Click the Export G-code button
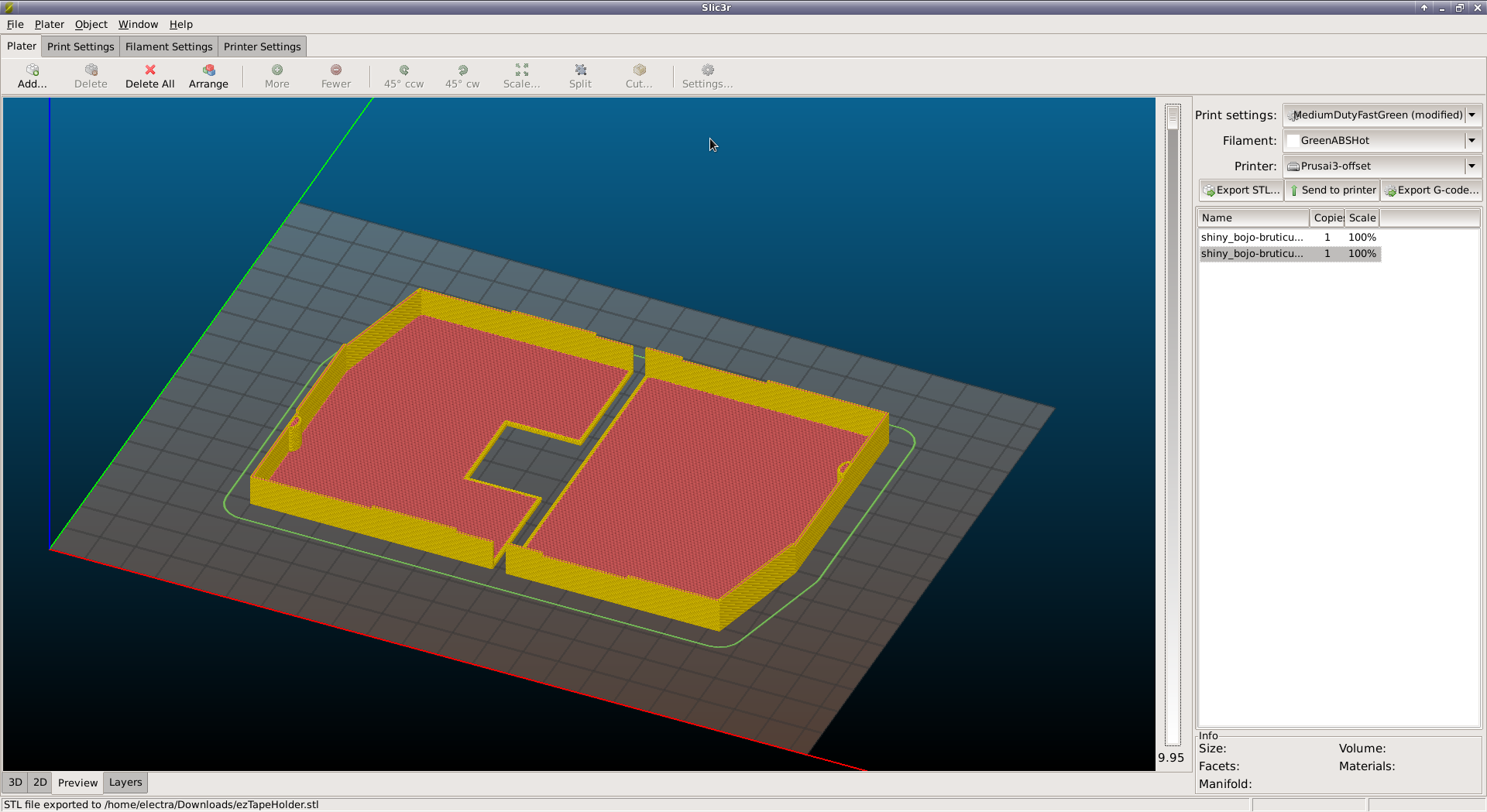Viewport: 1487px width, 812px height. pos(1431,190)
